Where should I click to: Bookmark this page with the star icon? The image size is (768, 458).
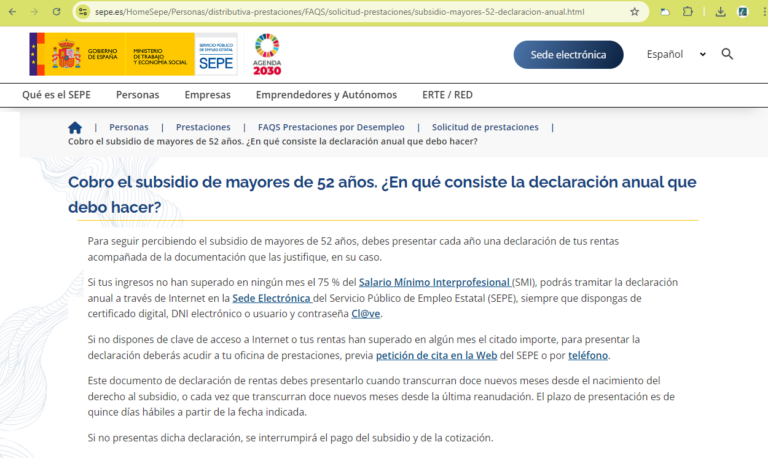[634, 12]
